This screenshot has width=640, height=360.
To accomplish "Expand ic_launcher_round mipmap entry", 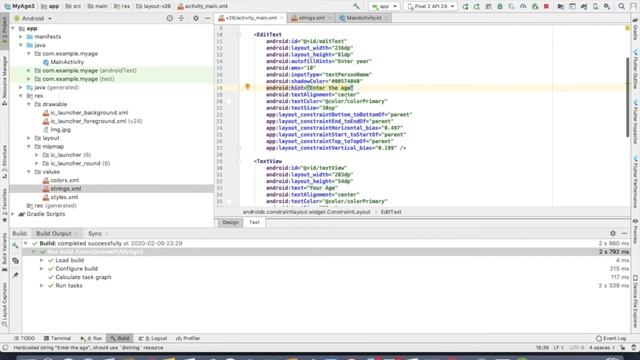I will (37, 164).
